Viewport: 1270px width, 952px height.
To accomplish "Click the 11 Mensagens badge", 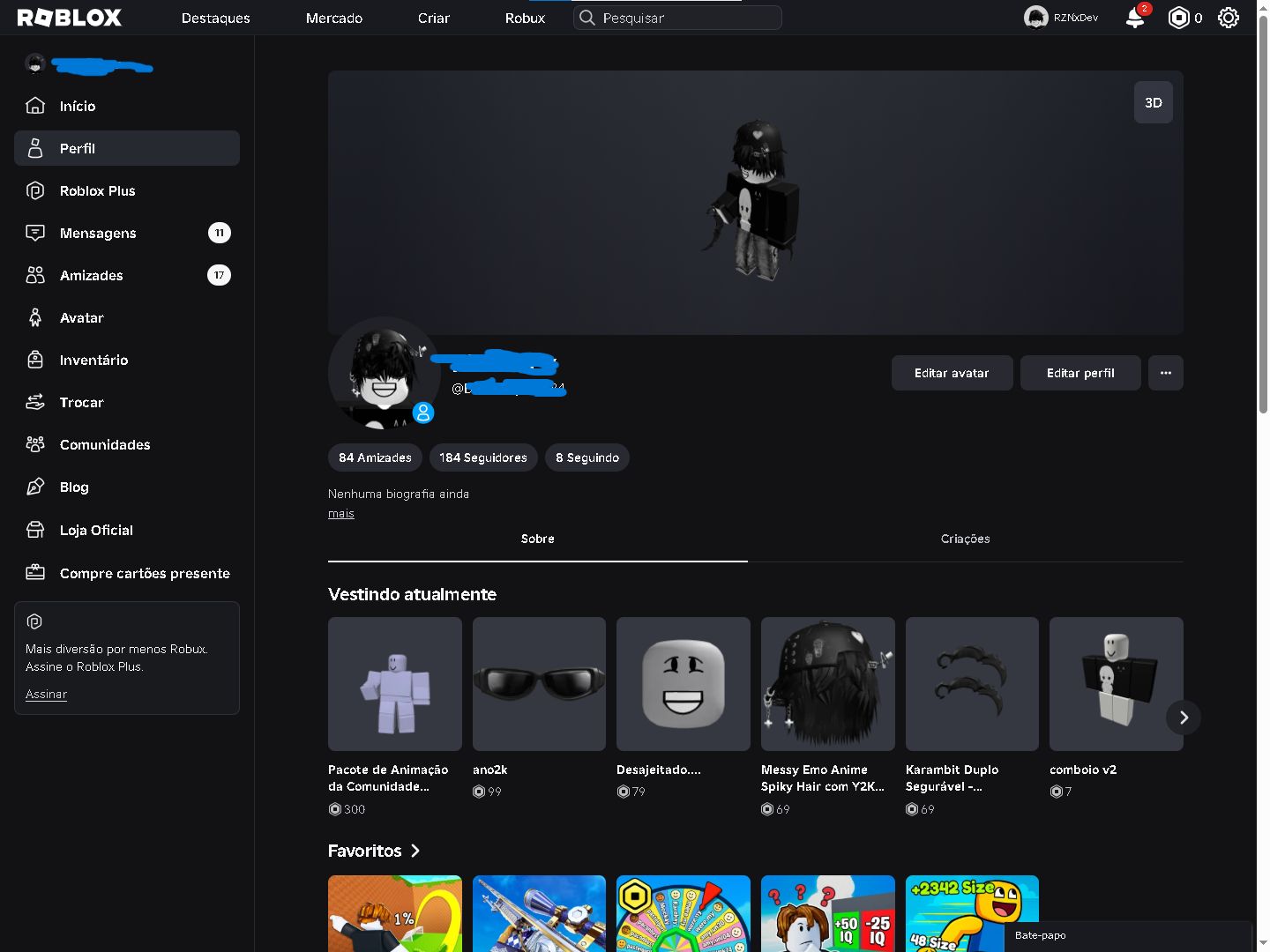I will click(219, 233).
